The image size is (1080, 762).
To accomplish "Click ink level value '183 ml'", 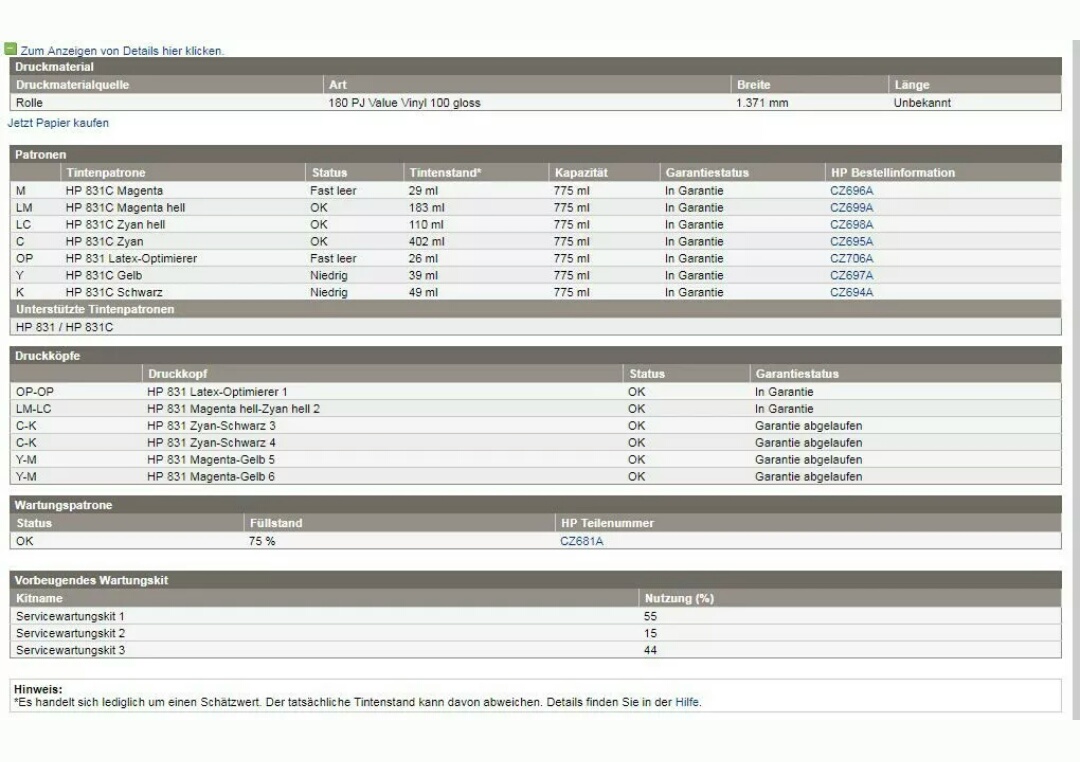I will 426,207.
